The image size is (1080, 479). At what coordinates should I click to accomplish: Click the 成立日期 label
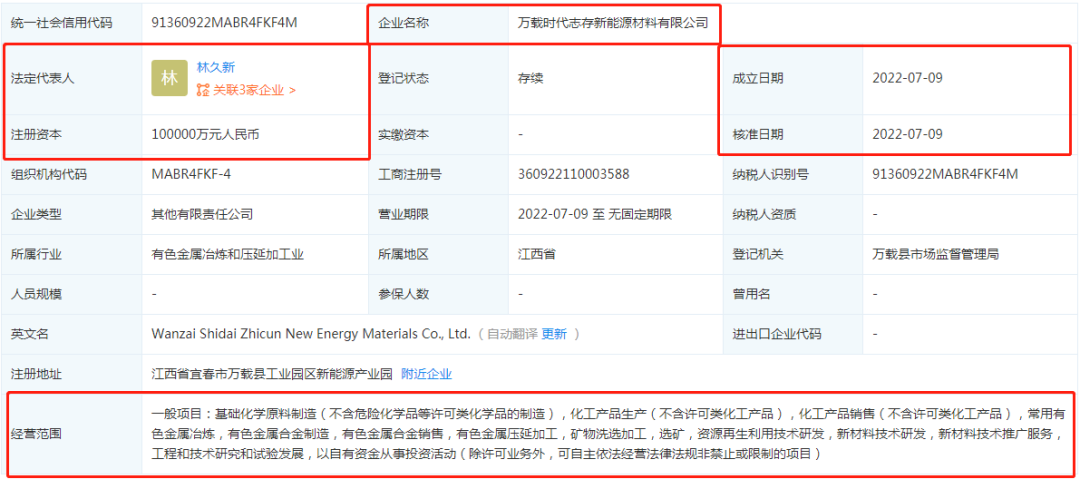coord(758,79)
